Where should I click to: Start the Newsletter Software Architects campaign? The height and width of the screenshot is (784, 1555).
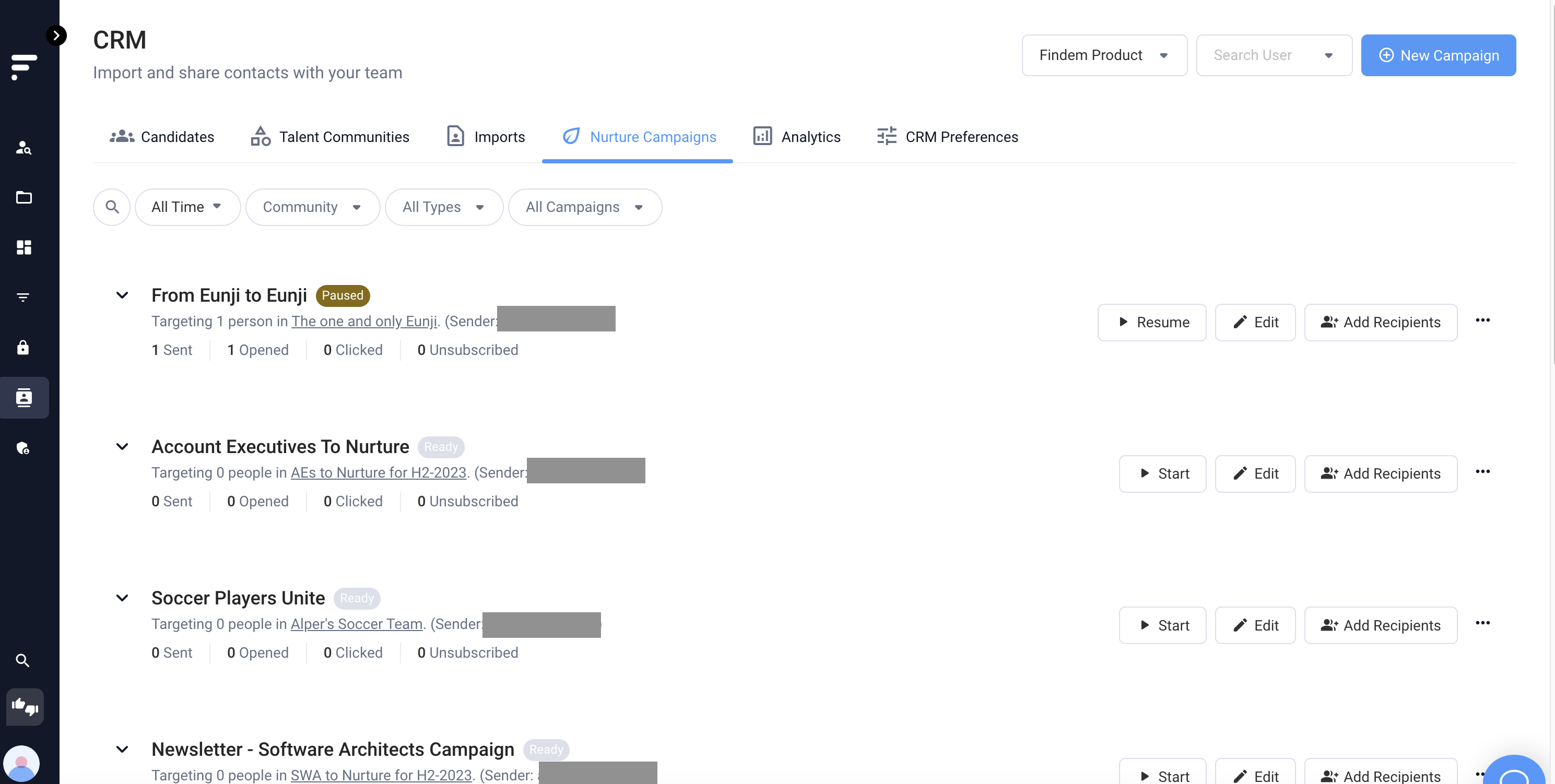pos(1163,773)
